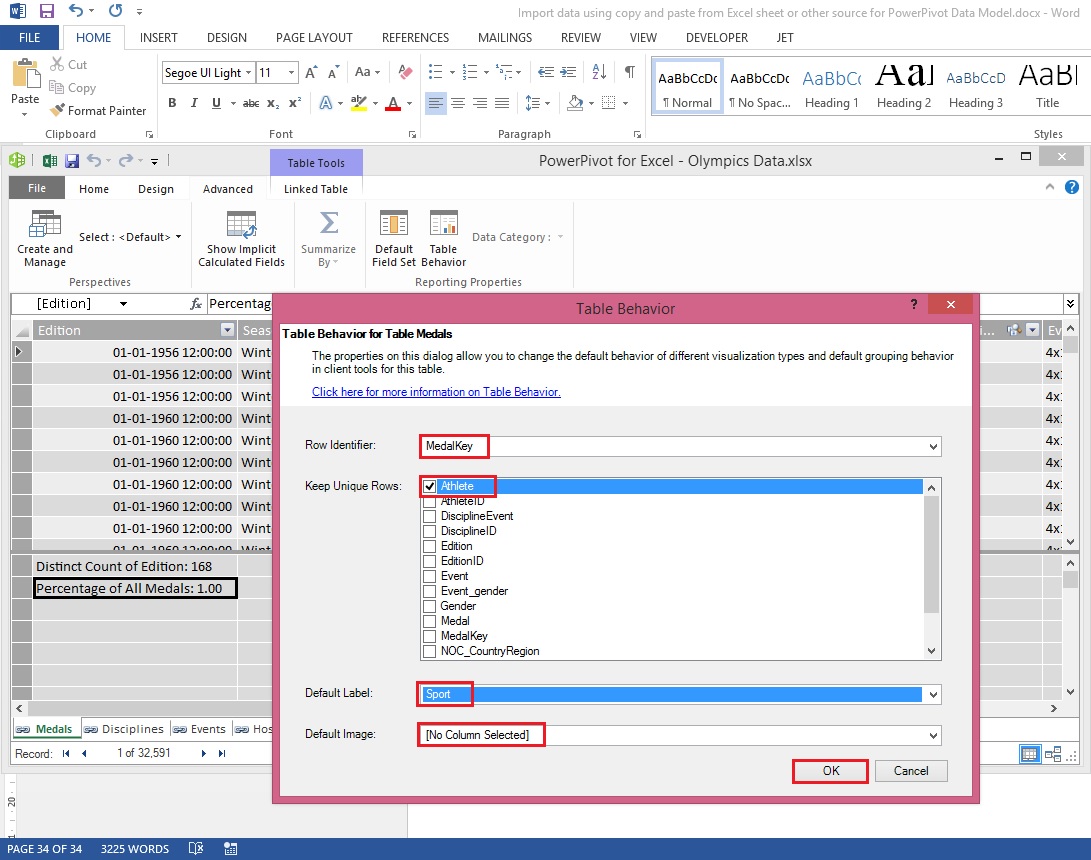This screenshot has width=1091, height=860.
Task: Open the JET ribbon tab in Word
Action: tap(785, 37)
